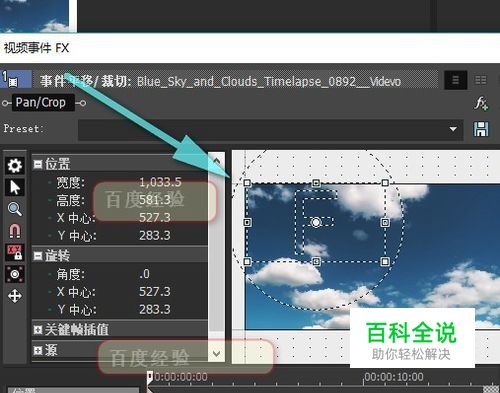Switch to grid view layout icon

[480, 80]
